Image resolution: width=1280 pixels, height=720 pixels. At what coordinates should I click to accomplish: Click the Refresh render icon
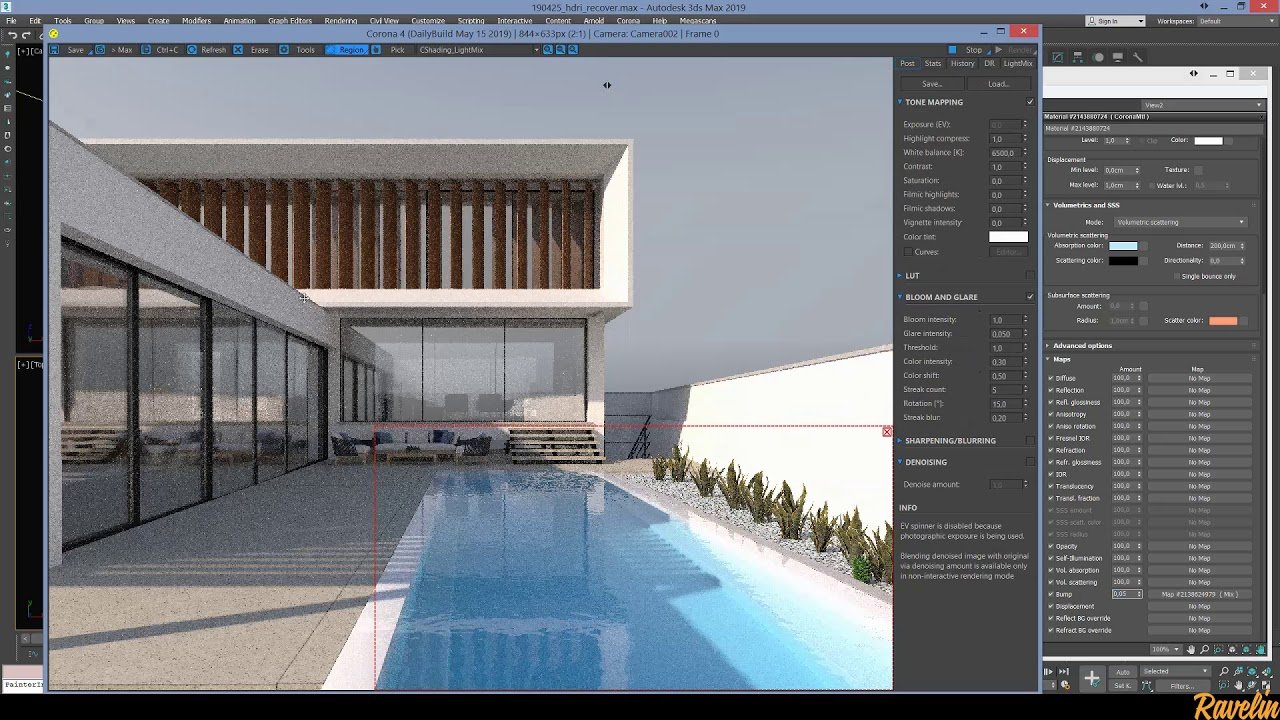pyautogui.click(x=192, y=50)
